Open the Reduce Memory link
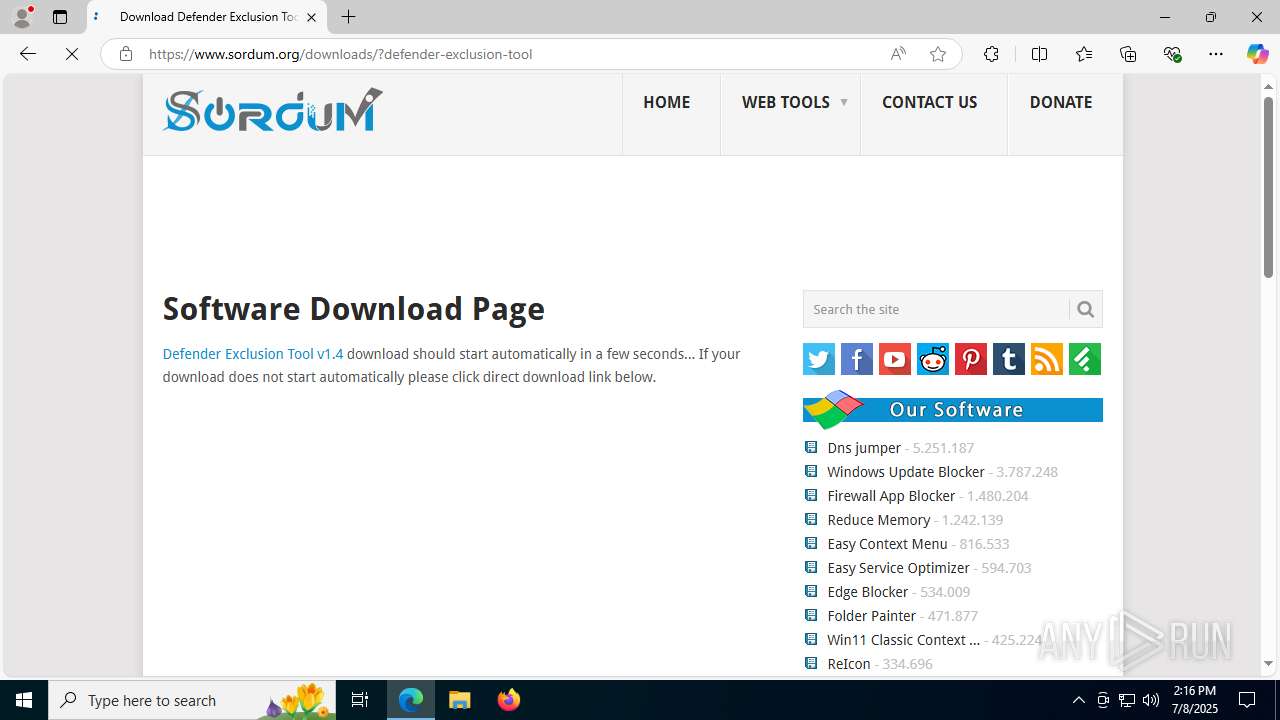The image size is (1280, 720). point(879,520)
